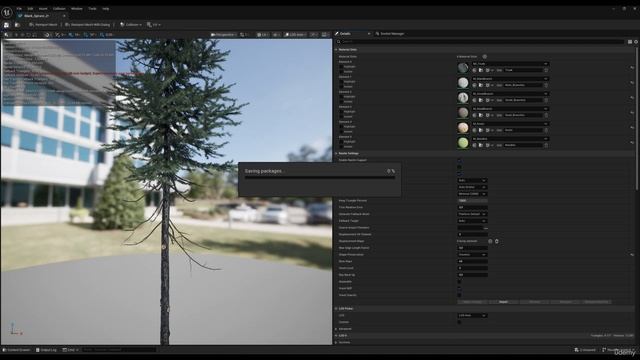Toggle the rotation snap icon in viewport toolbar
Image resolution: width=640 pixels, height=360 pixels.
tap(86, 35)
